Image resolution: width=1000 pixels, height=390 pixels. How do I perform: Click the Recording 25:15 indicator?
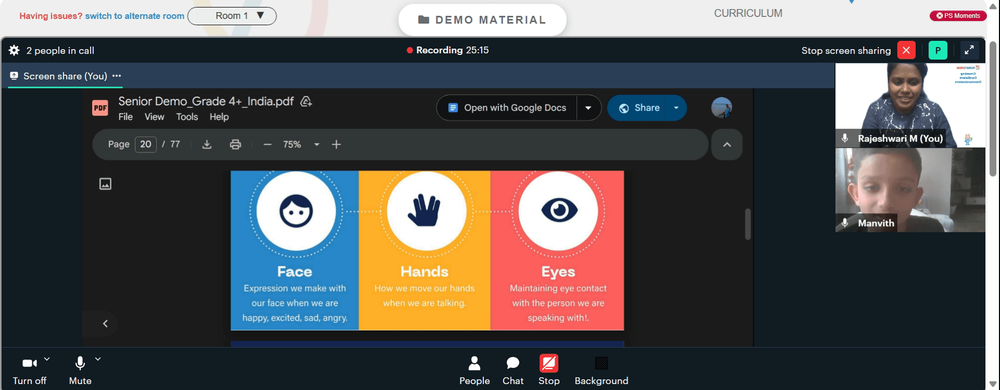point(448,50)
